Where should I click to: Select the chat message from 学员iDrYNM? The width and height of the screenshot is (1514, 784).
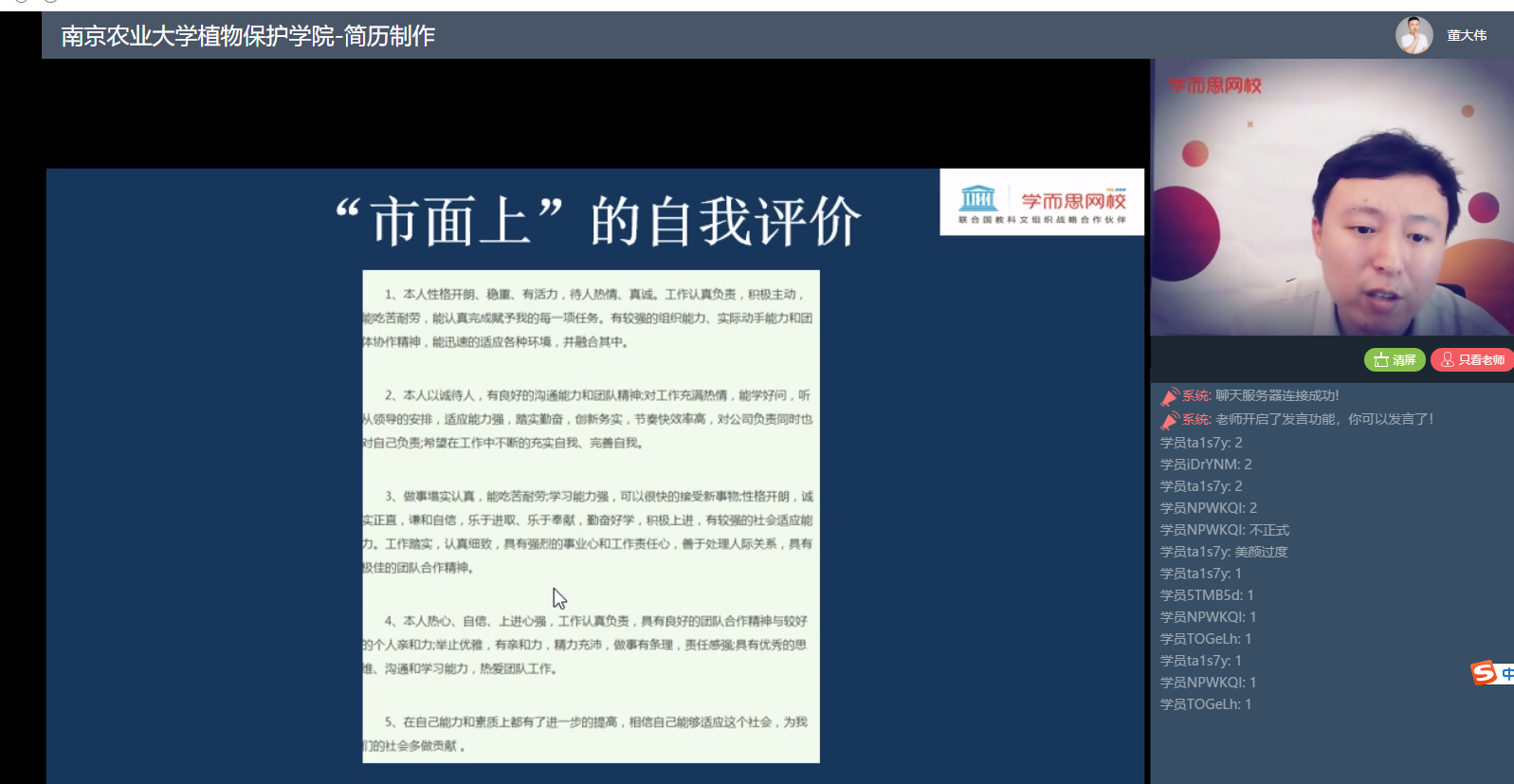click(x=1206, y=465)
